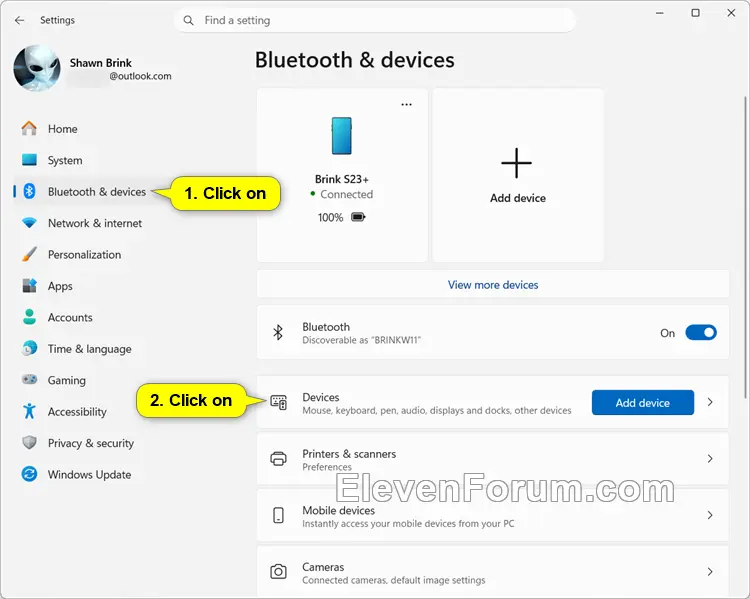Screen dimensions: 750x599
Task: Click the Bluetooth sidebar icon
Action: [29, 191]
